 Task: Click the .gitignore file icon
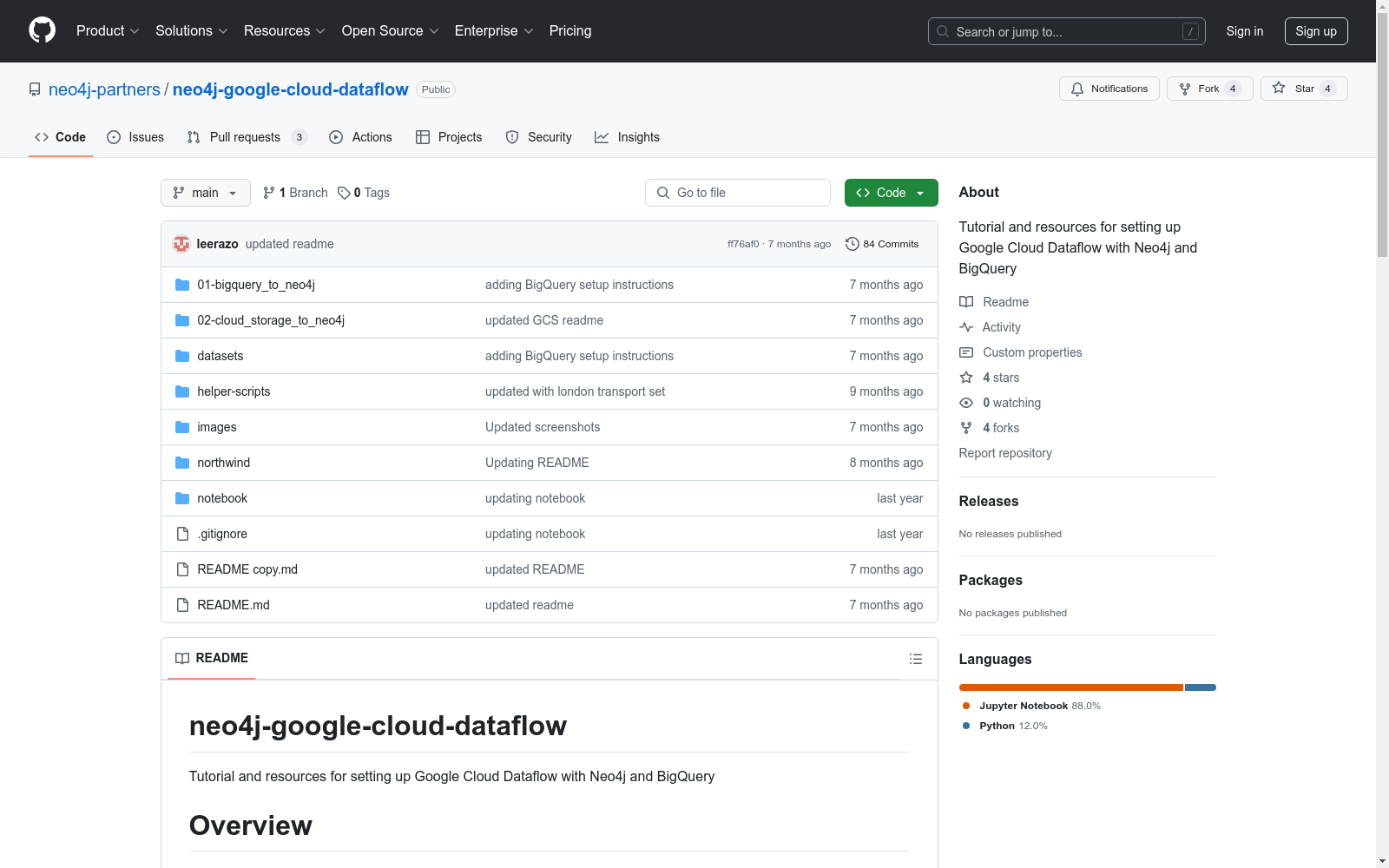[x=182, y=534]
